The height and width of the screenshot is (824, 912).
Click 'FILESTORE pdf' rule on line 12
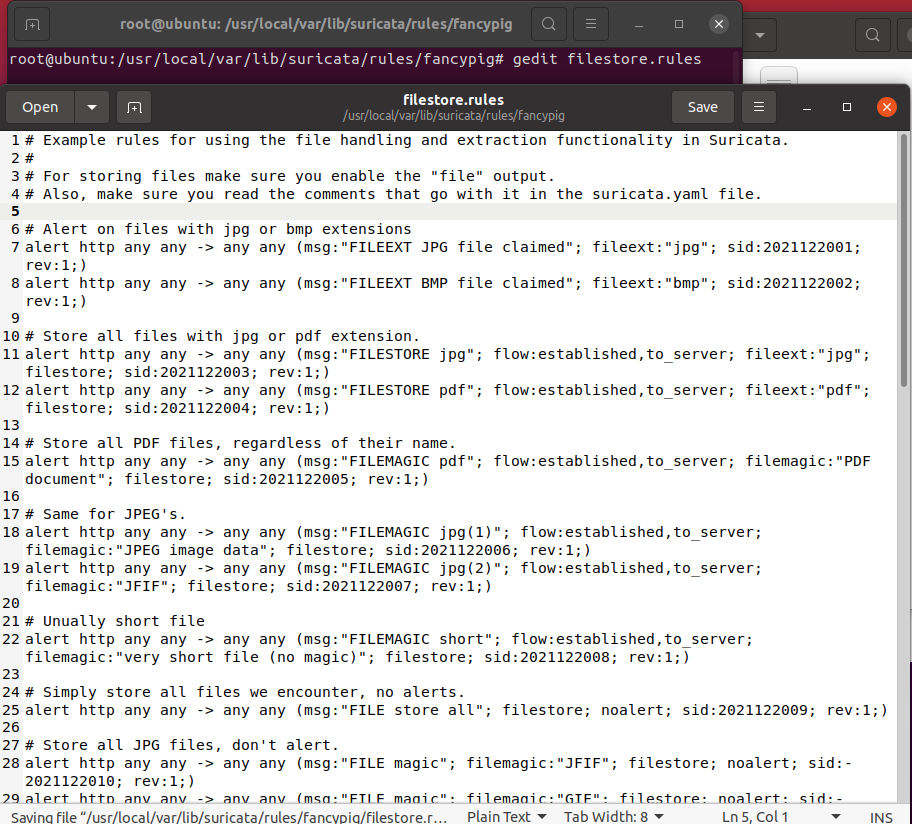[x=448, y=399]
